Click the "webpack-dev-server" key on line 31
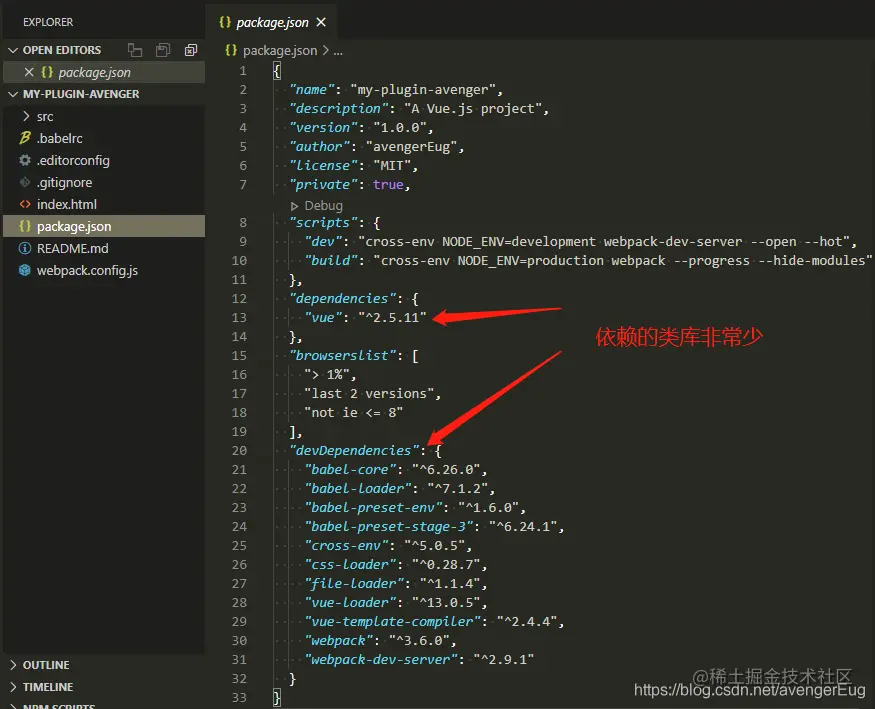 pos(381,659)
